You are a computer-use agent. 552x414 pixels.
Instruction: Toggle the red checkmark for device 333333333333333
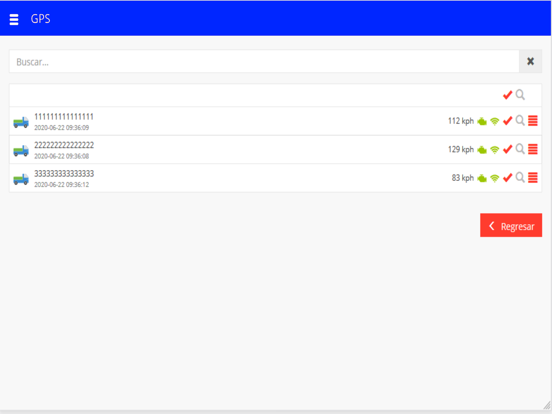coord(507,178)
